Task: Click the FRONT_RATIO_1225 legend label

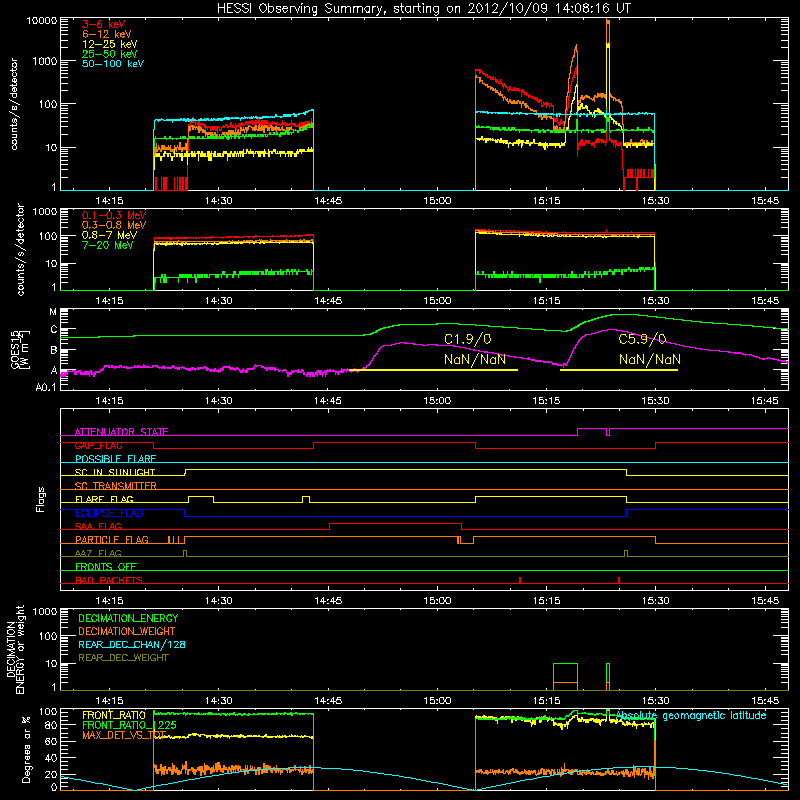Action: tap(129, 725)
